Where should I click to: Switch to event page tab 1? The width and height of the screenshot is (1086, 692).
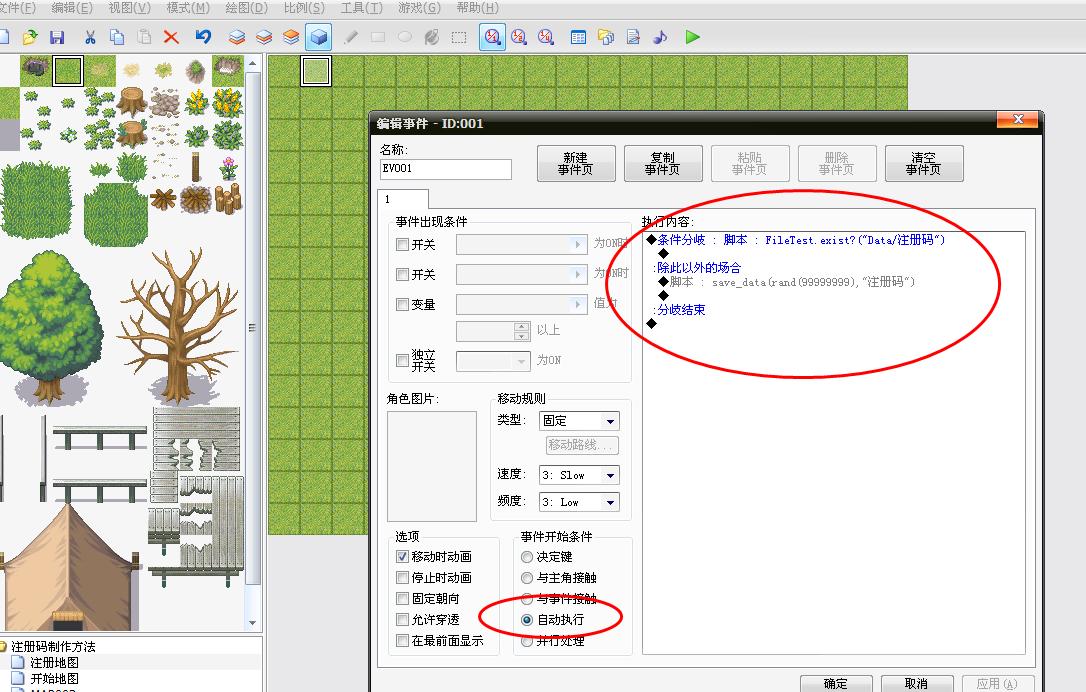[403, 199]
